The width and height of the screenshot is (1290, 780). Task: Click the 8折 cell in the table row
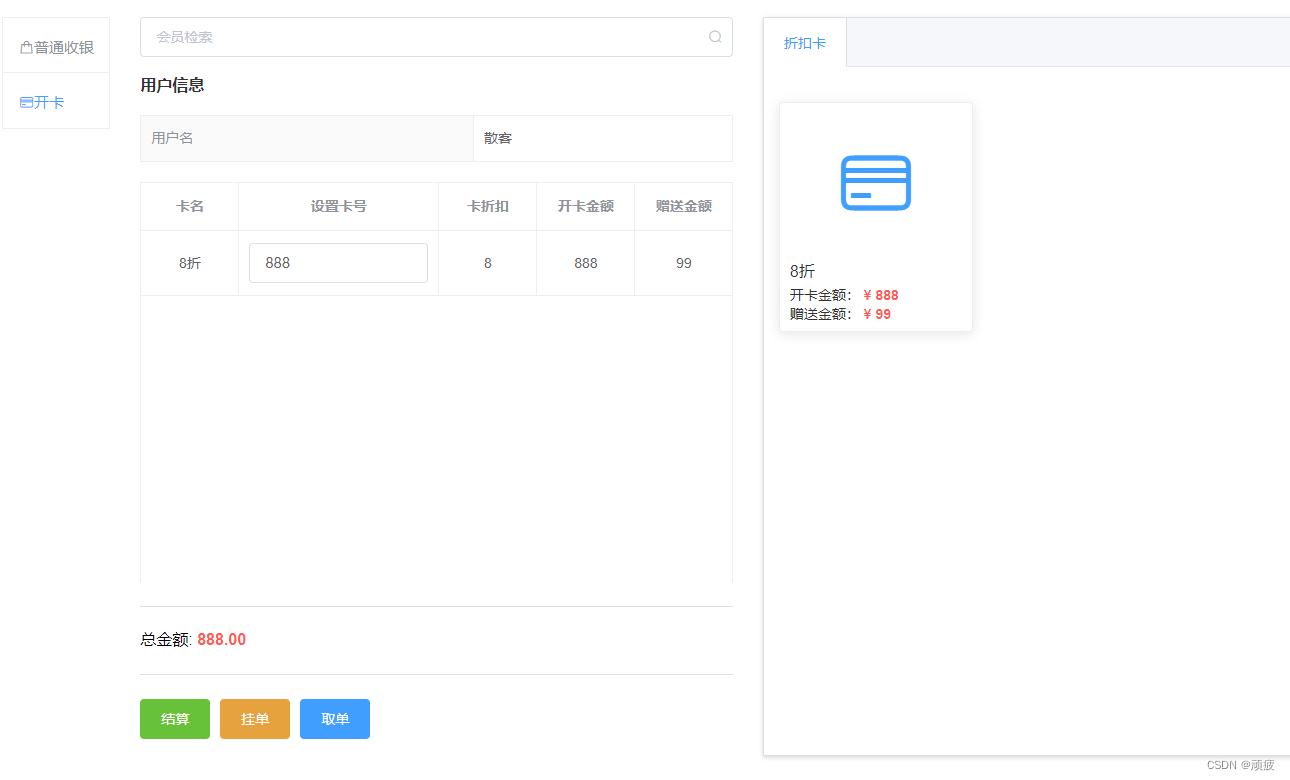click(190, 263)
